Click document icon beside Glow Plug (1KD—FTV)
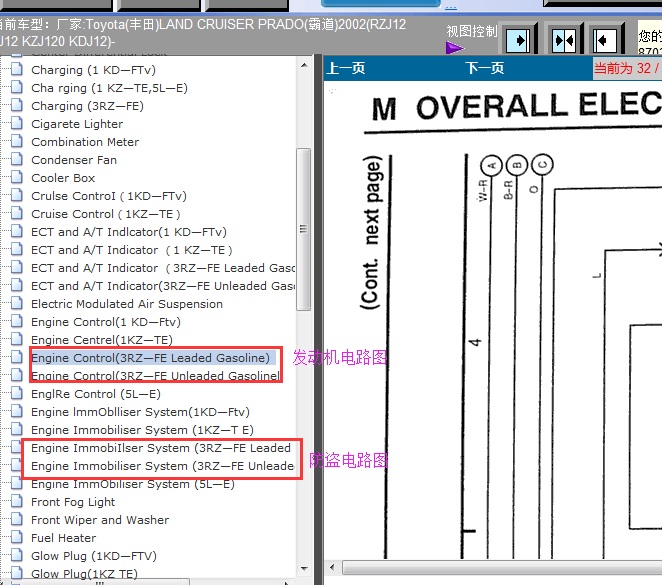The height and width of the screenshot is (585, 662). (x=17, y=555)
